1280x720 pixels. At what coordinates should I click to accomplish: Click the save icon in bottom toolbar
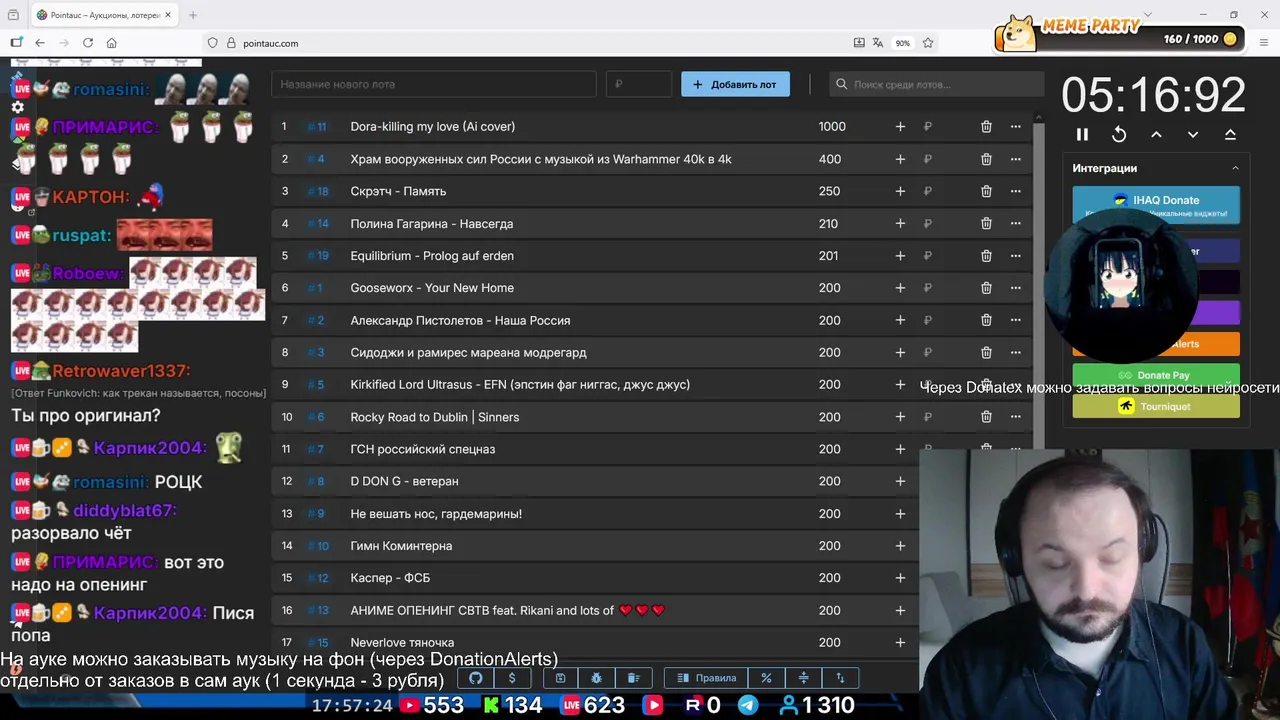pyautogui.click(x=561, y=678)
